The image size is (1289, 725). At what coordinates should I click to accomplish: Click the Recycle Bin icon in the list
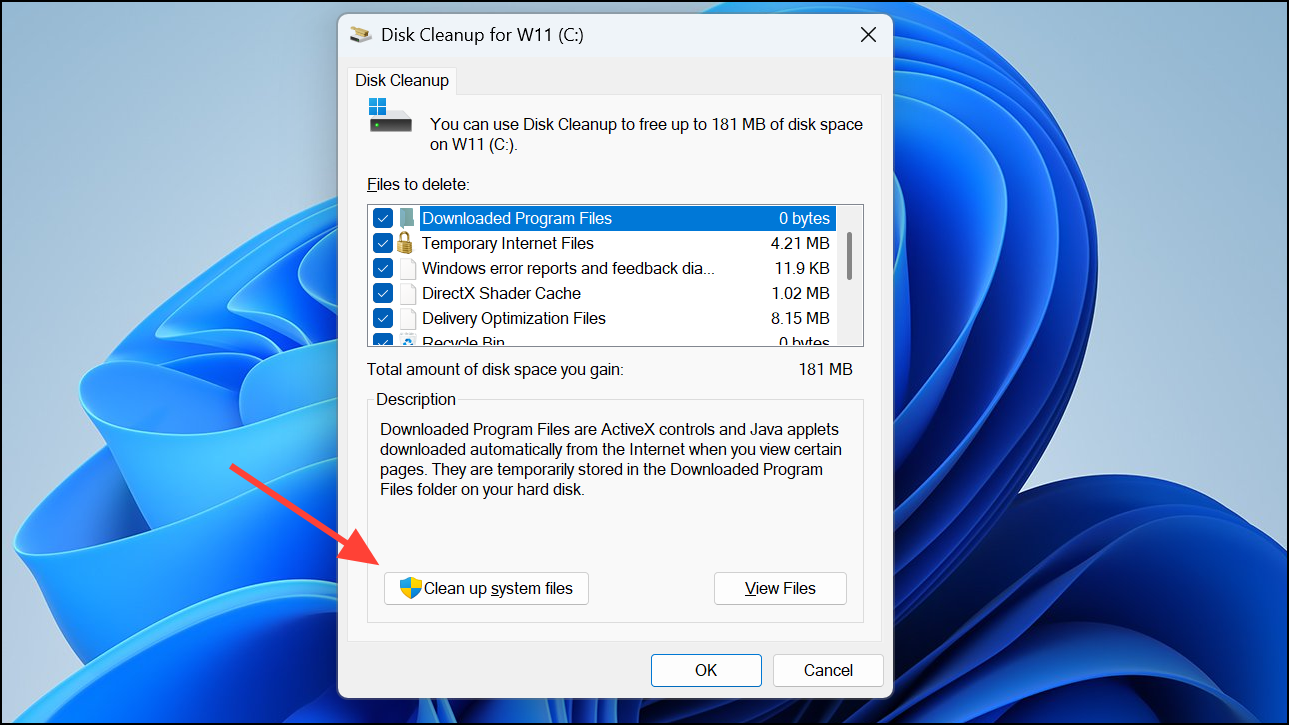coord(408,340)
